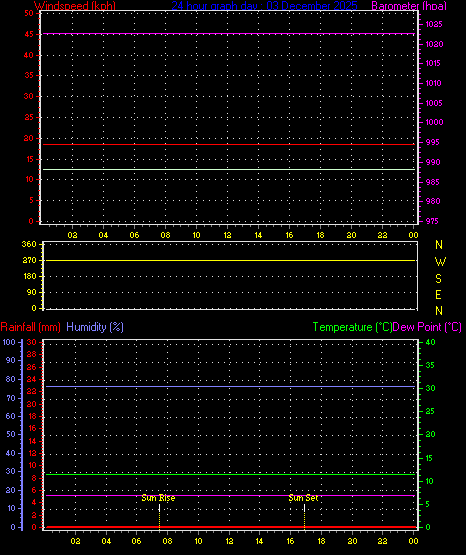This screenshot has width=466, height=555.
Task: Click the '1020' barometer axis value
Action: (x=434, y=44)
